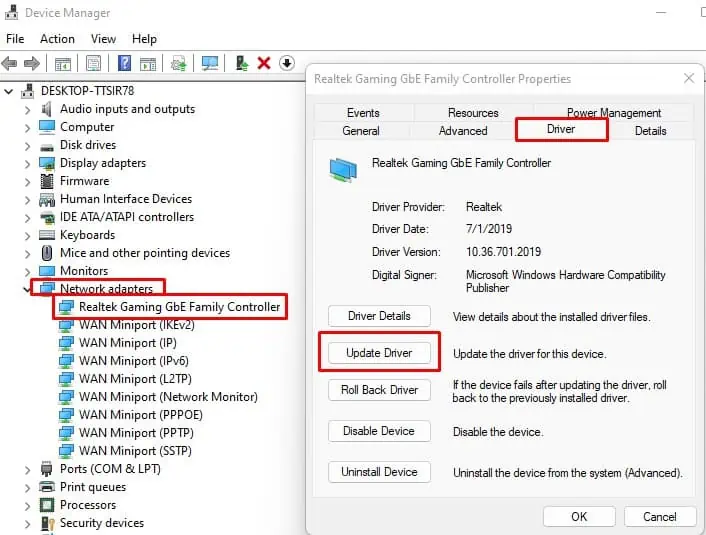Open the Action menu
Screen dimensions: 706x535
click(57, 39)
